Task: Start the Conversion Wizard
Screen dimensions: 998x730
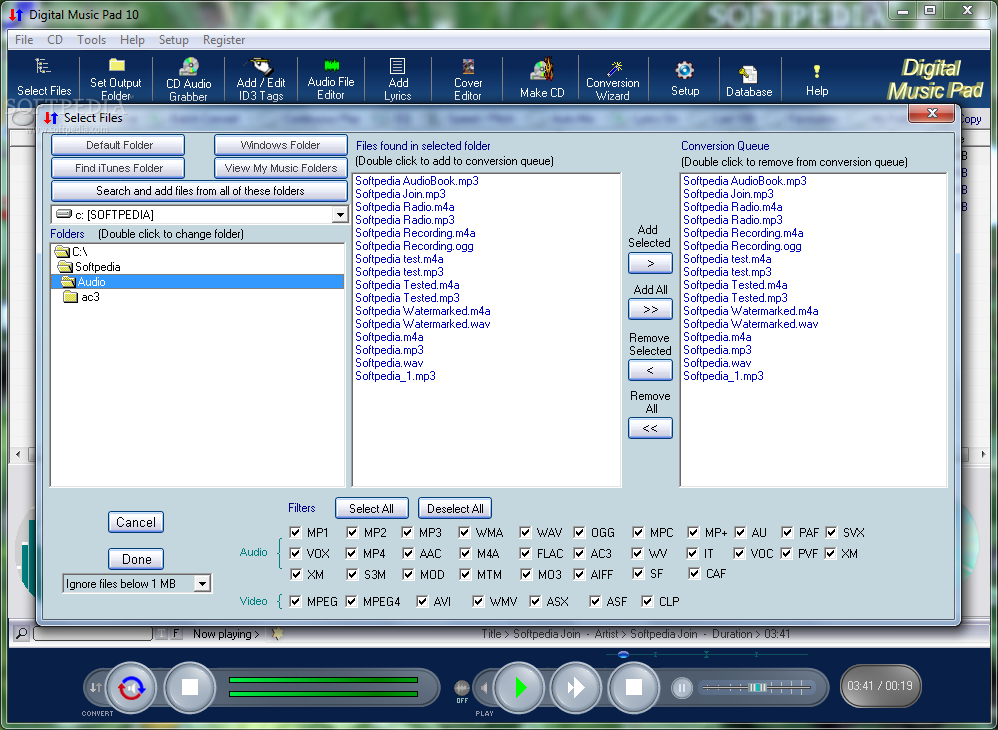Action: 613,80
